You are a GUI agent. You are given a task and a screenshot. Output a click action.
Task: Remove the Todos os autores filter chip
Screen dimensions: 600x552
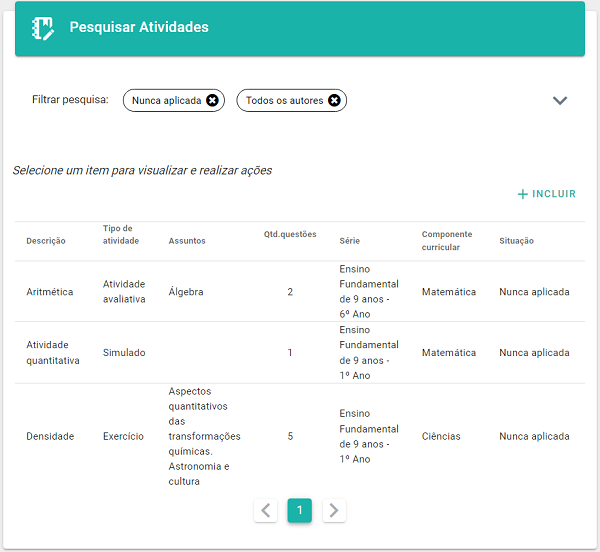(334, 100)
